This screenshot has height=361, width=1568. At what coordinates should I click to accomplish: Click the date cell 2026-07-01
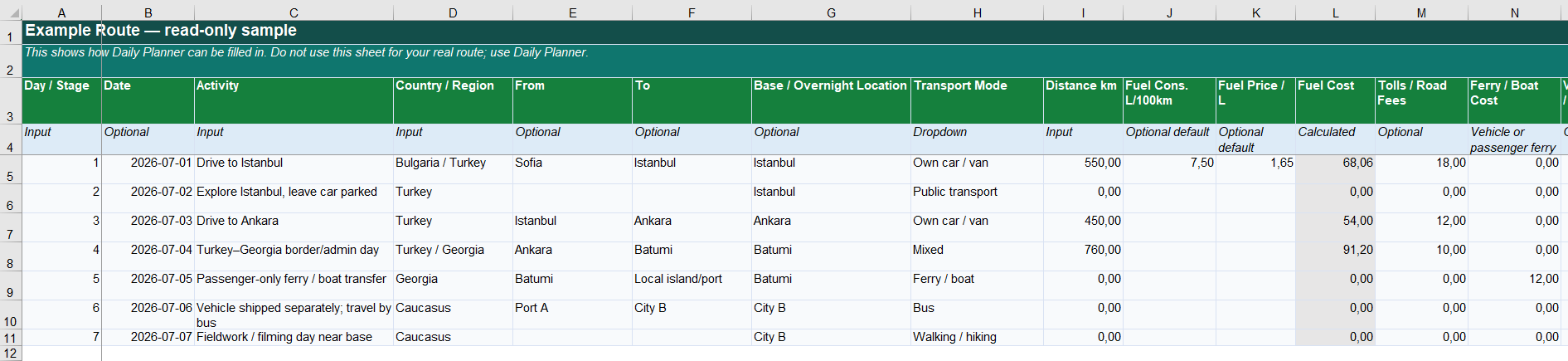coord(148,169)
